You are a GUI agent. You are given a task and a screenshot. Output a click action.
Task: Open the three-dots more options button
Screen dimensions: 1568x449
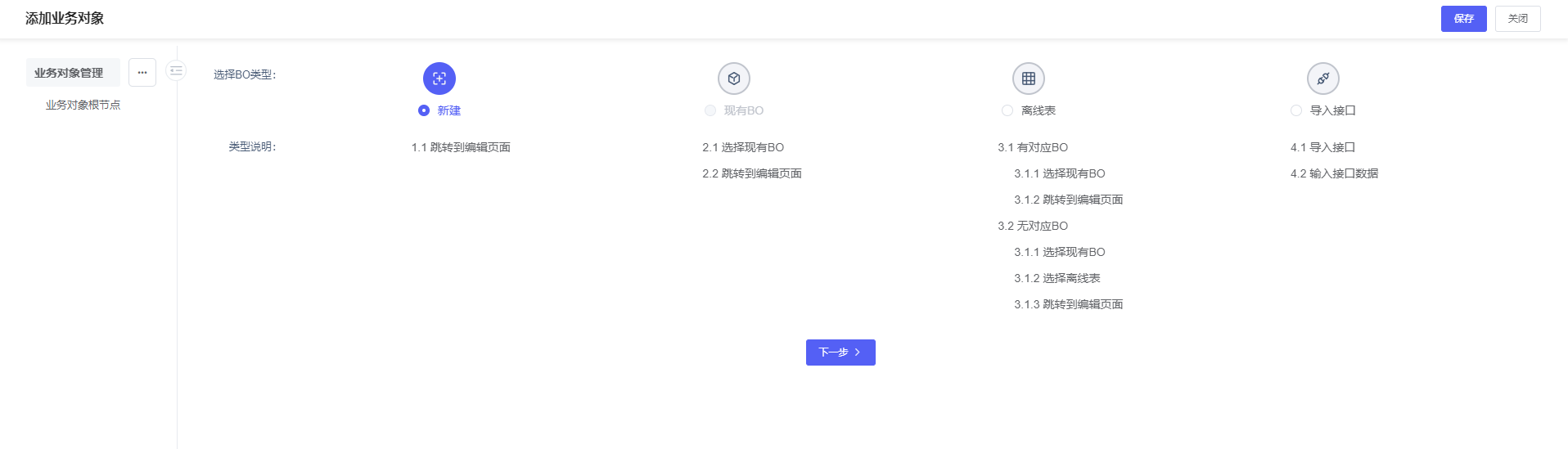click(142, 73)
